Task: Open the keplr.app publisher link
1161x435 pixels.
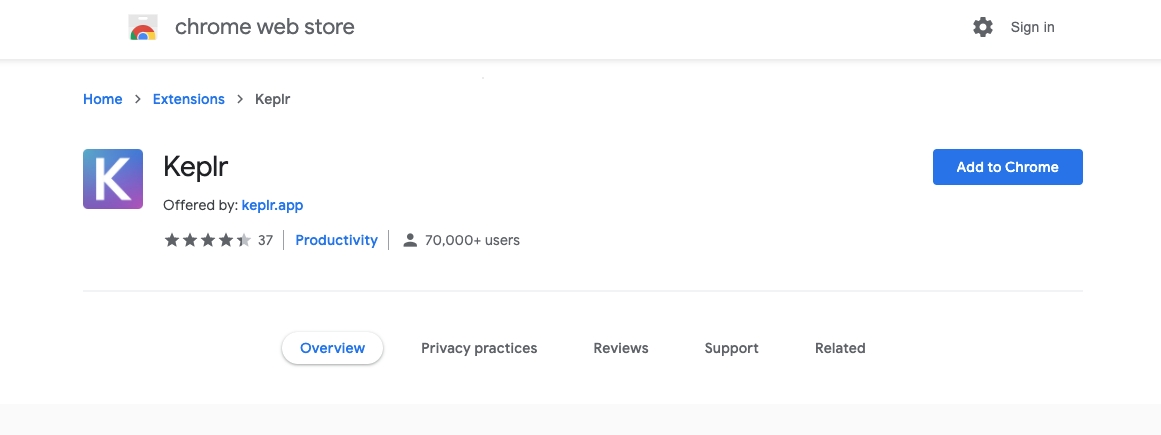Action: pyautogui.click(x=272, y=205)
